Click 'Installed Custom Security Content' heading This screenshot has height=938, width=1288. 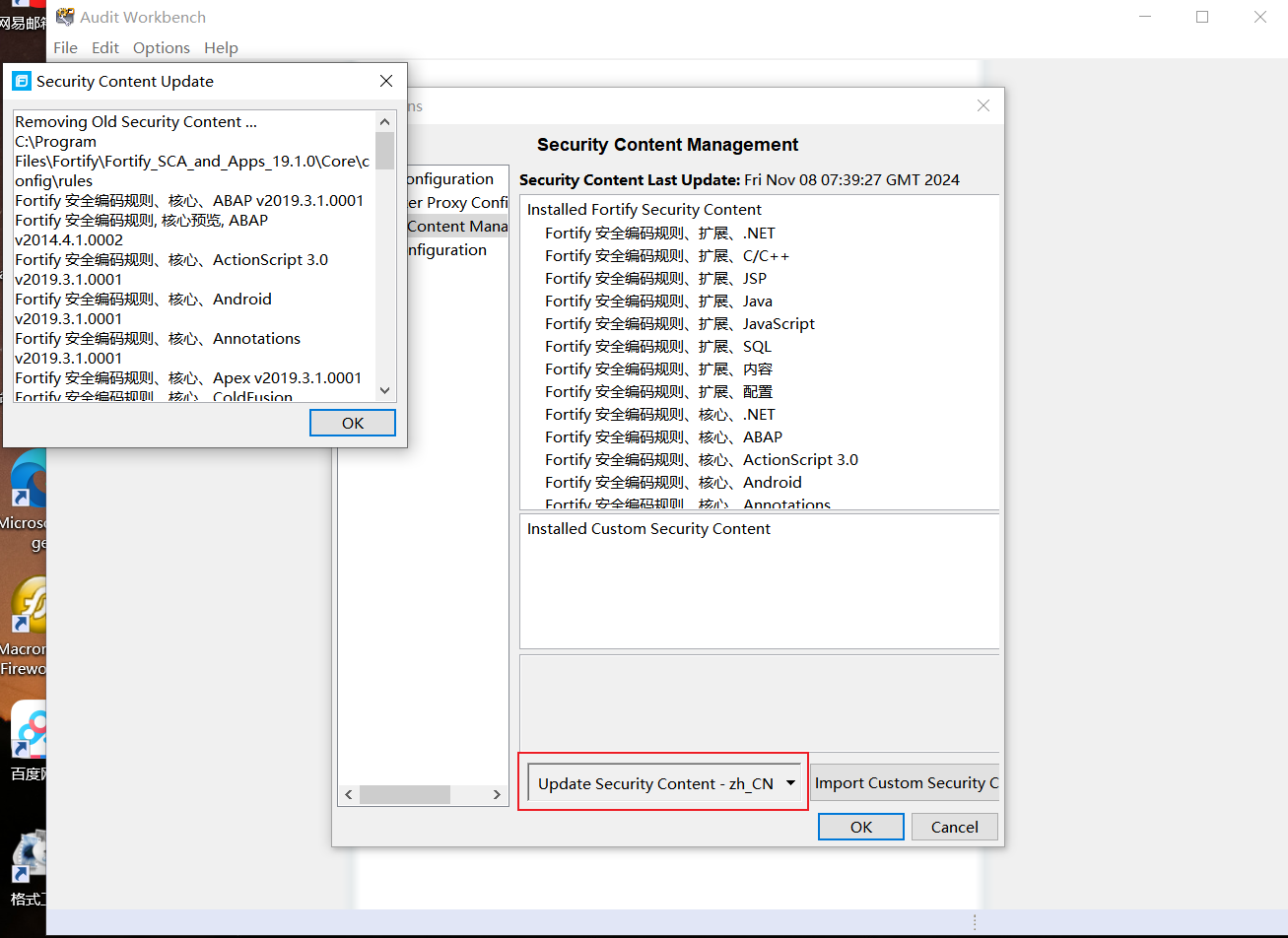[648, 529]
